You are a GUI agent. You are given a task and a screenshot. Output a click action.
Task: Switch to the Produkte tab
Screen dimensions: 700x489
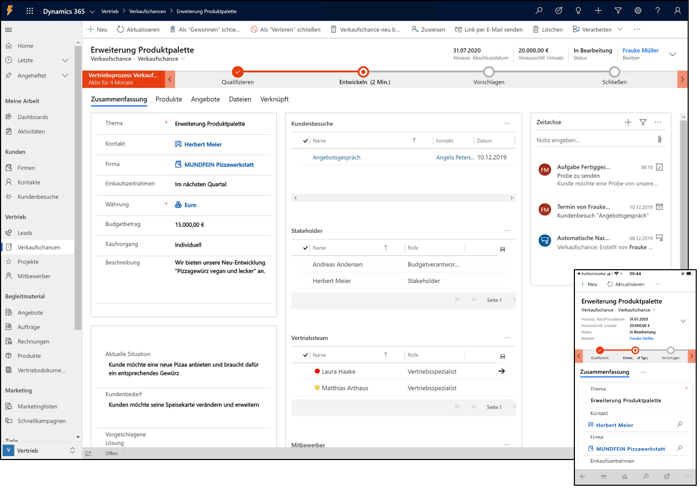tap(168, 99)
